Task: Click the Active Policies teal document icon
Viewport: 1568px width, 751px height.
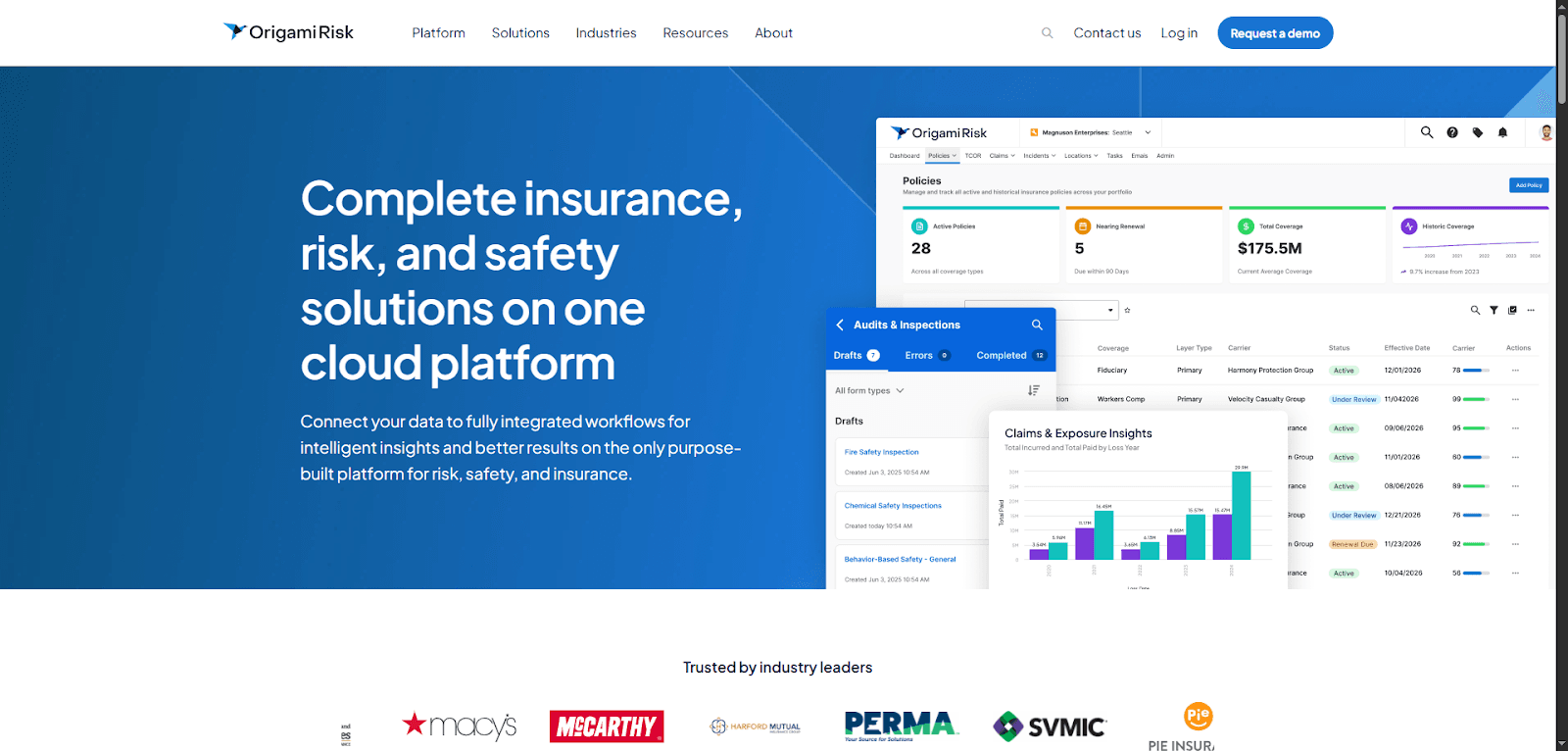Action: pos(919,226)
